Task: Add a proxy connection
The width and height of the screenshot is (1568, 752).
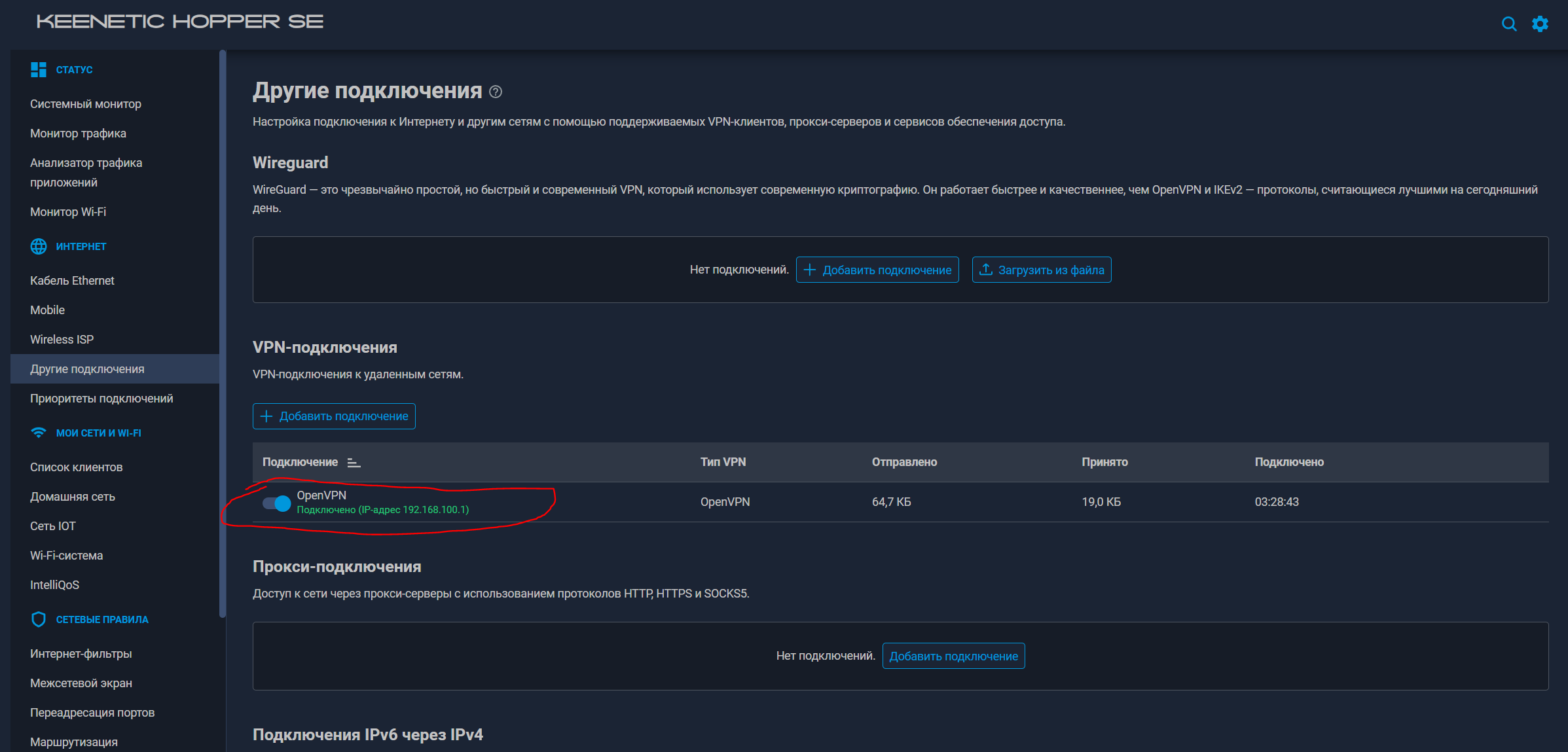Action: point(953,656)
